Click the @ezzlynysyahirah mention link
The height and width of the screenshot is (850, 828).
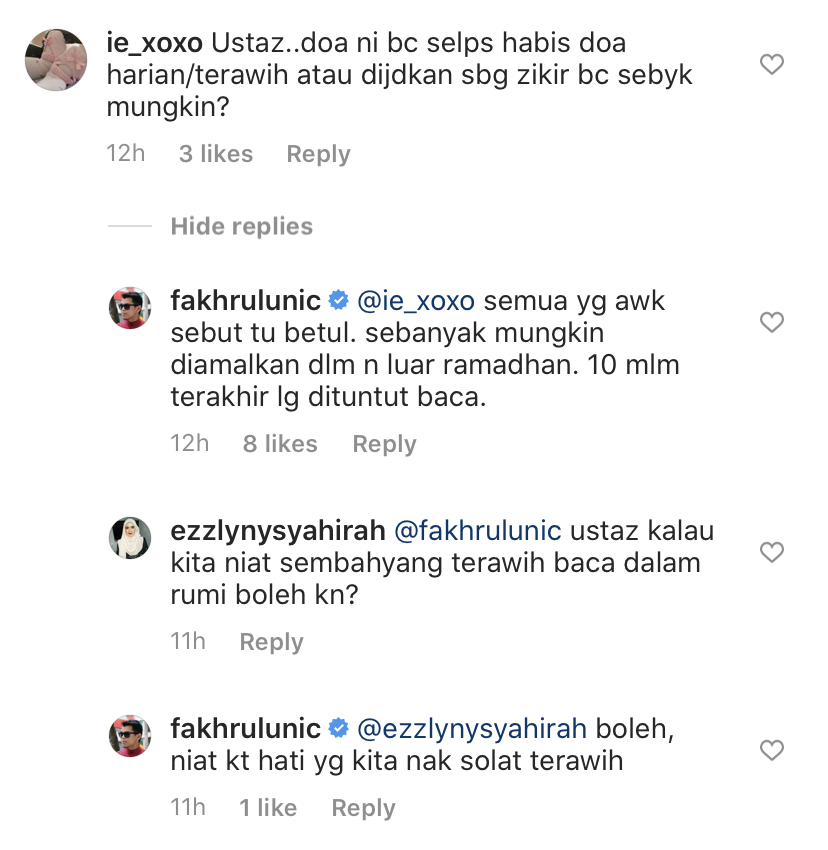click(475, 728)
